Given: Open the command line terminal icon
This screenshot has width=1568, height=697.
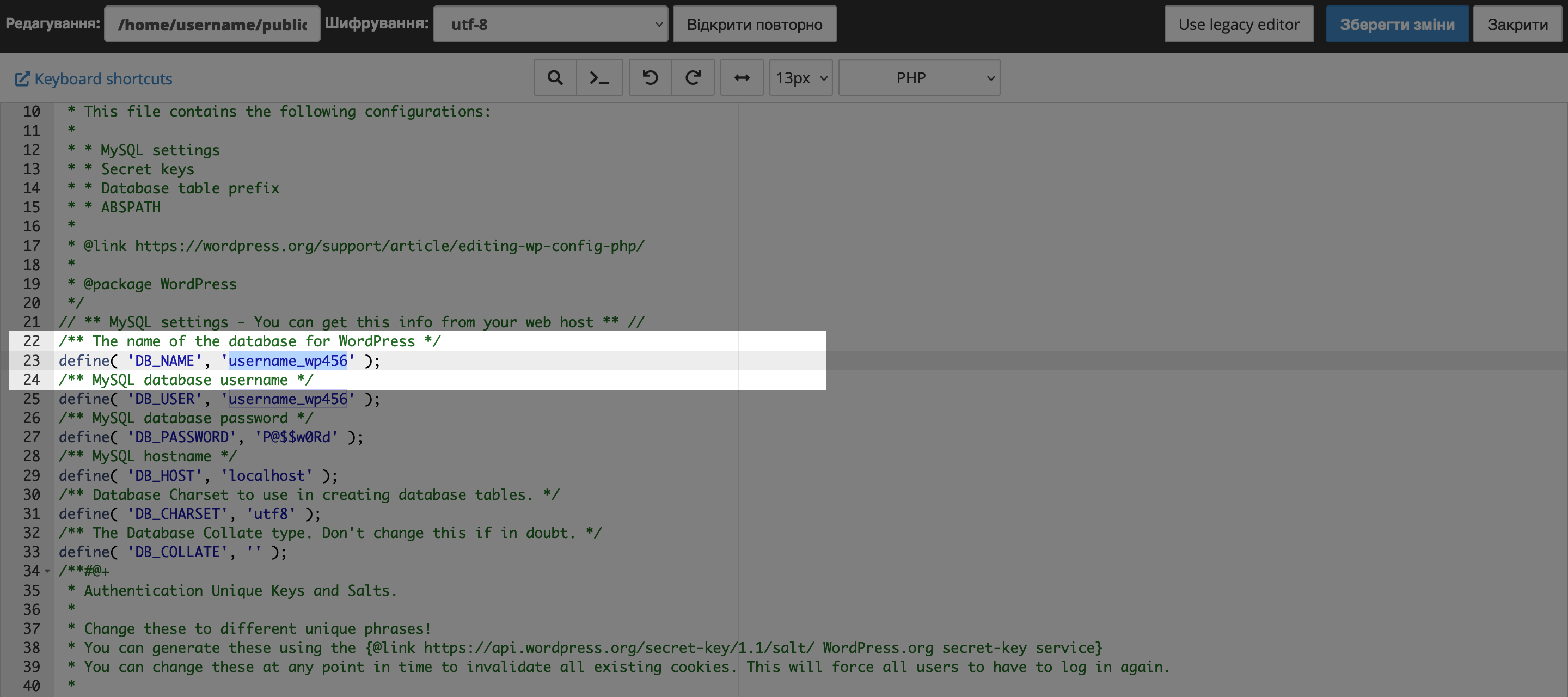Looking at the screenshot, I should pyautogui.click(x=599, y=78).
